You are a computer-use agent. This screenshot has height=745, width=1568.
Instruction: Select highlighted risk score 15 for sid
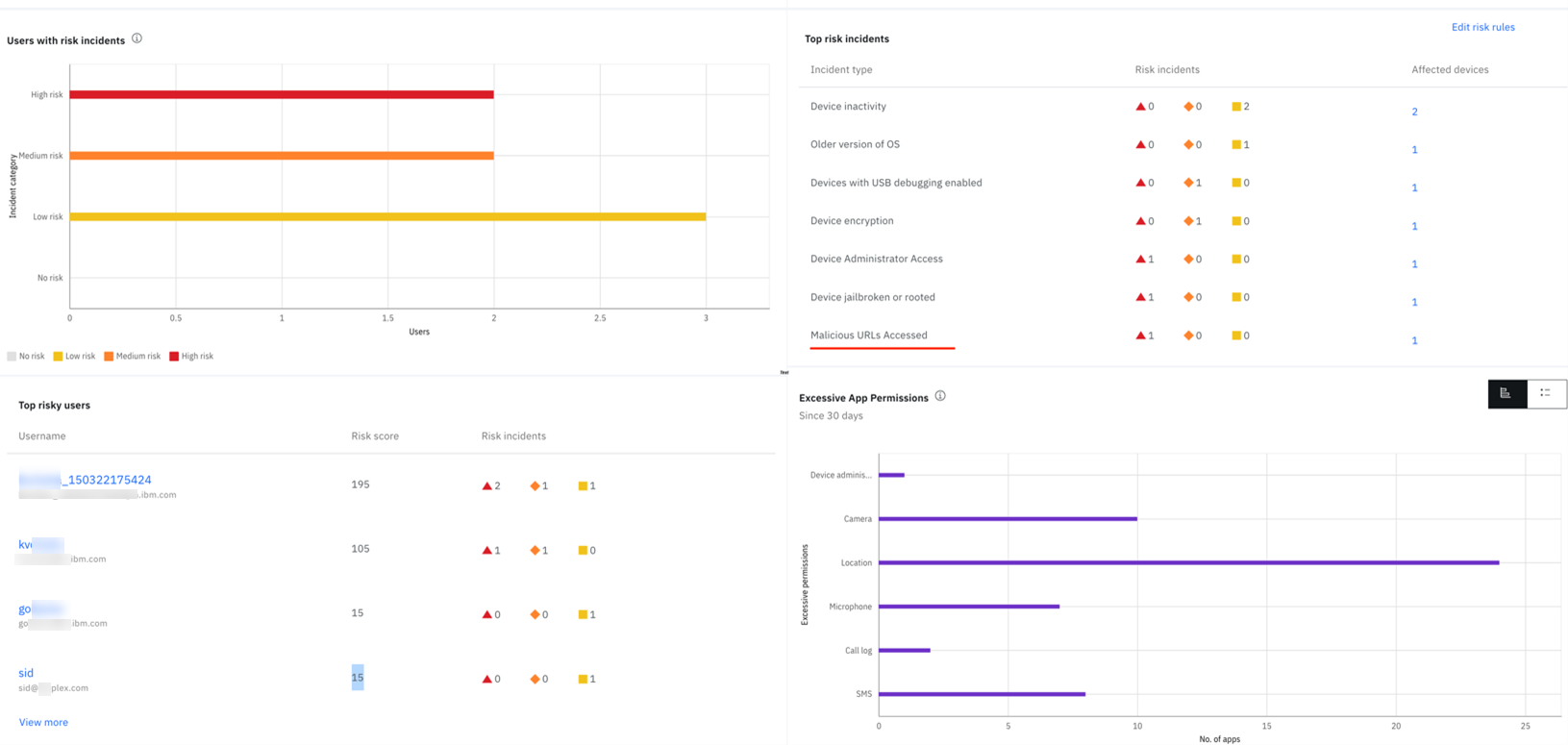pos(358,678)
